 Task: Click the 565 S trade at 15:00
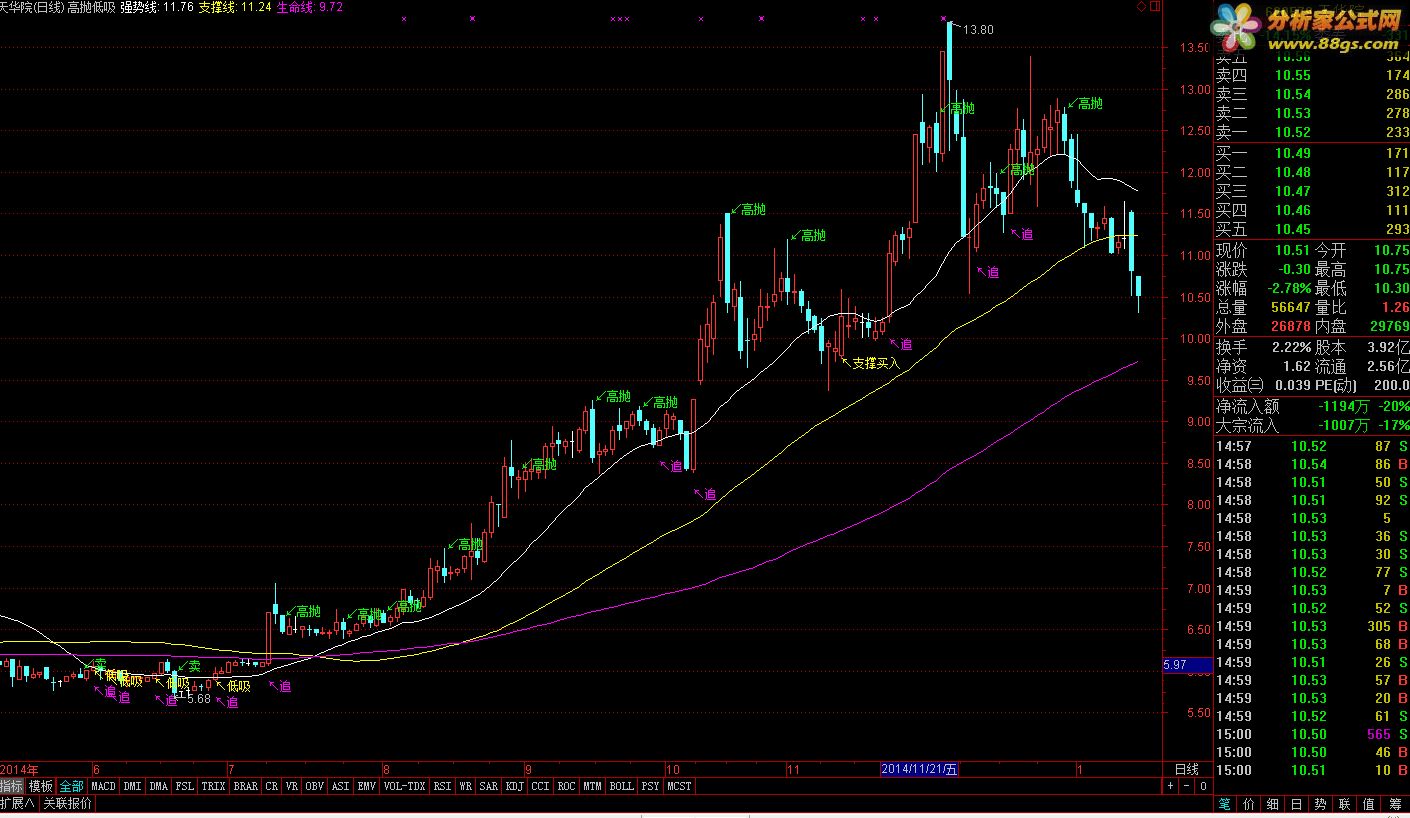pyautogui.click(x=1311, y=734)
